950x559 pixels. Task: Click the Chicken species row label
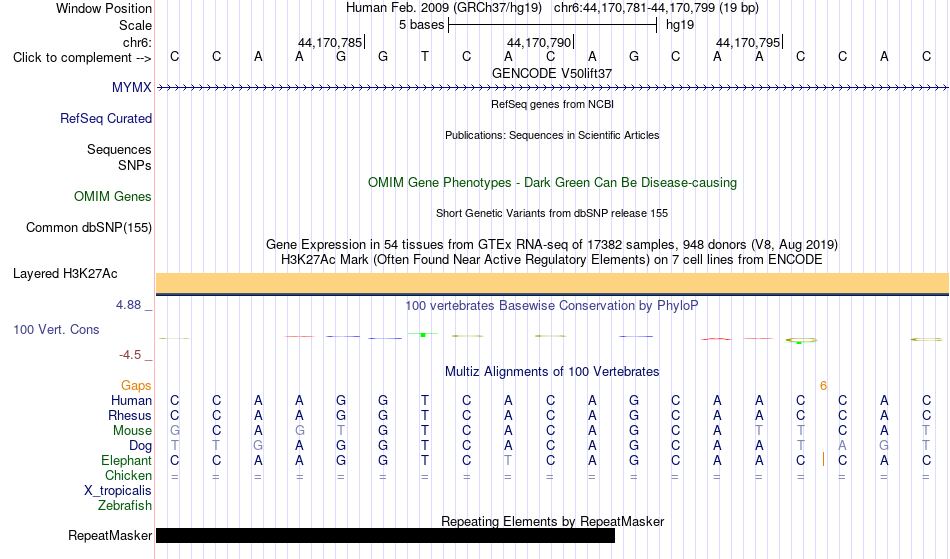click(128, 475)
